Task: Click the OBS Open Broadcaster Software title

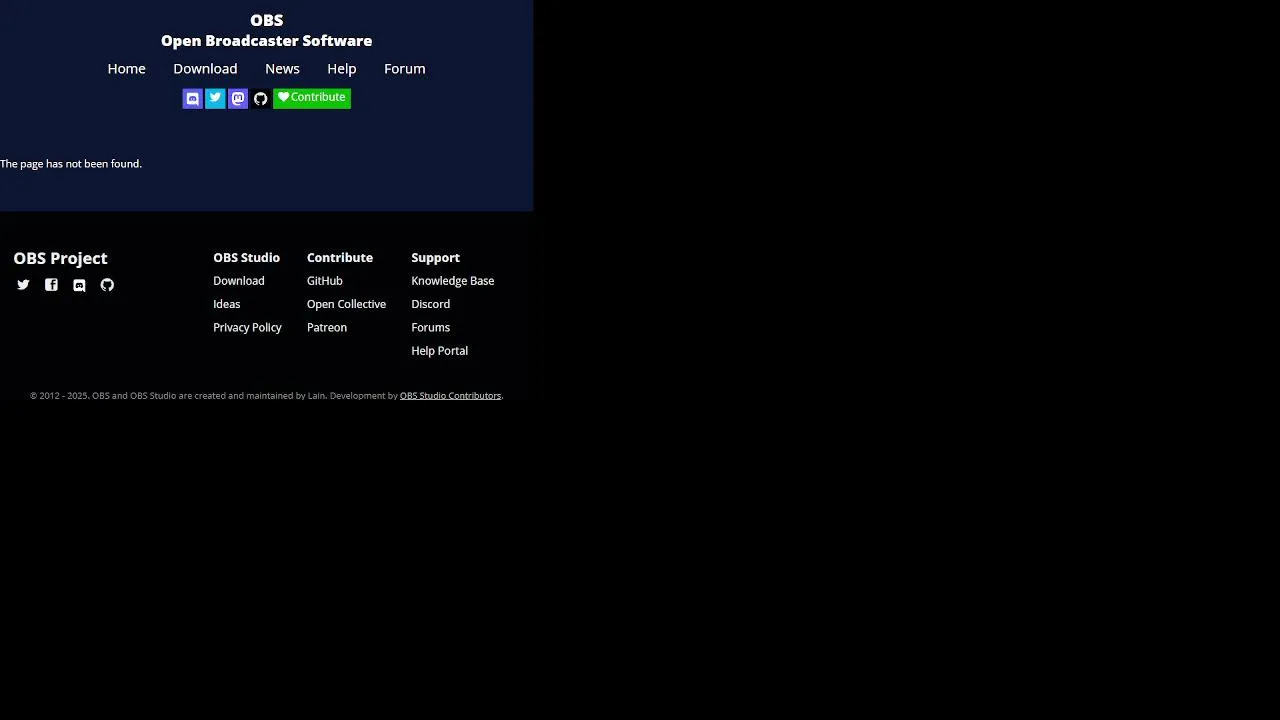Action: point(266,30)
